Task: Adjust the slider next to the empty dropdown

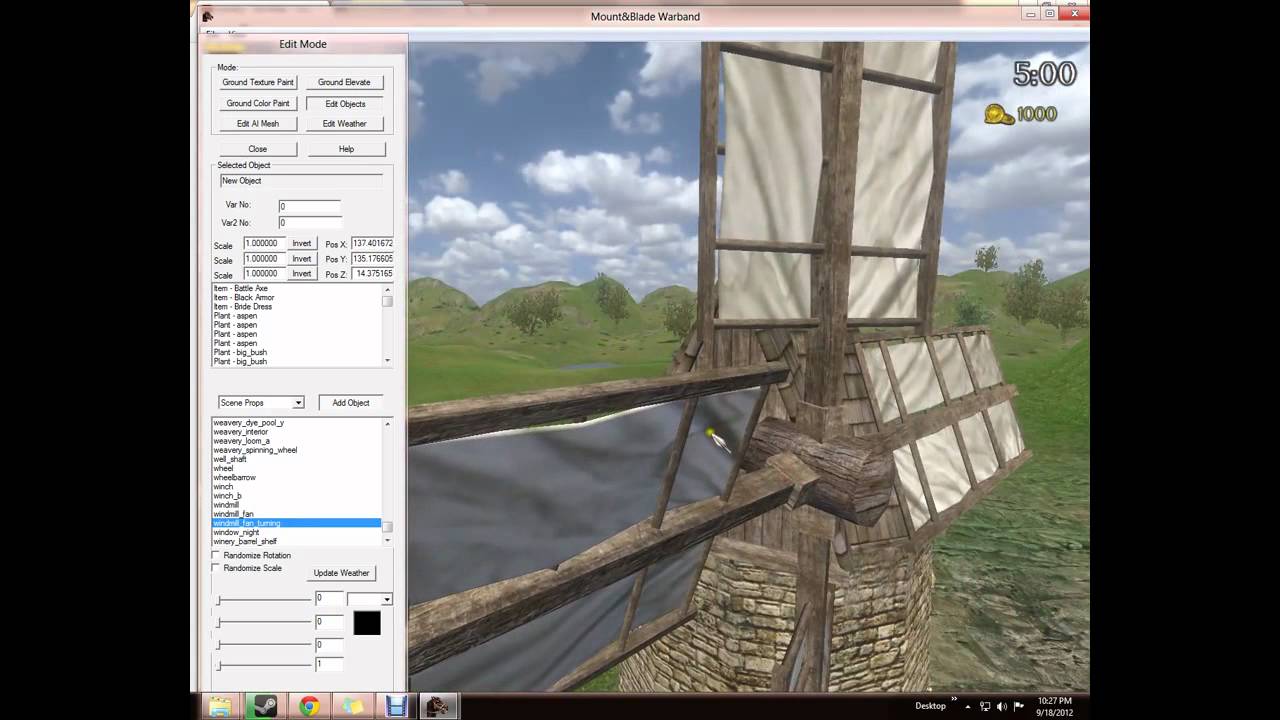Action: point(265,600)
